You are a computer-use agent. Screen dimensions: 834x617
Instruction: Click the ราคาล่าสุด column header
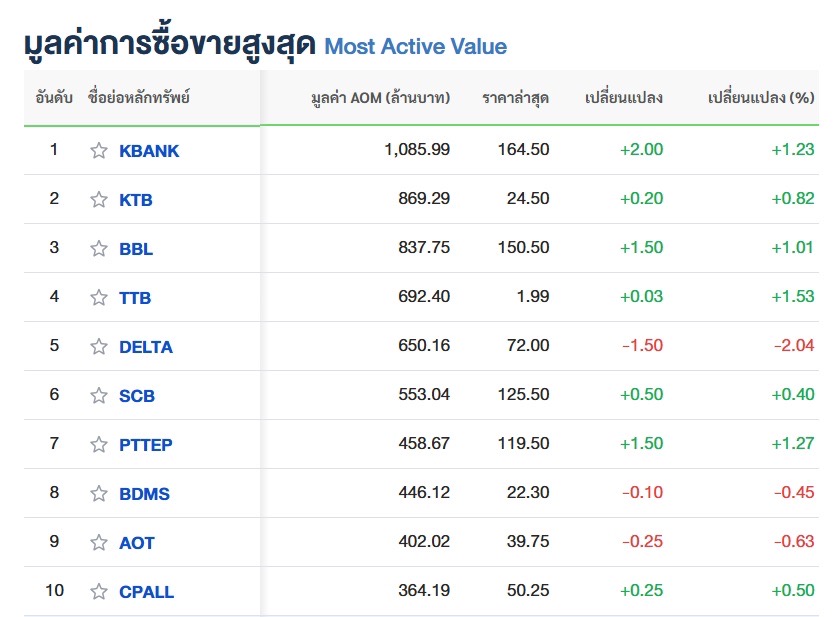515,98
